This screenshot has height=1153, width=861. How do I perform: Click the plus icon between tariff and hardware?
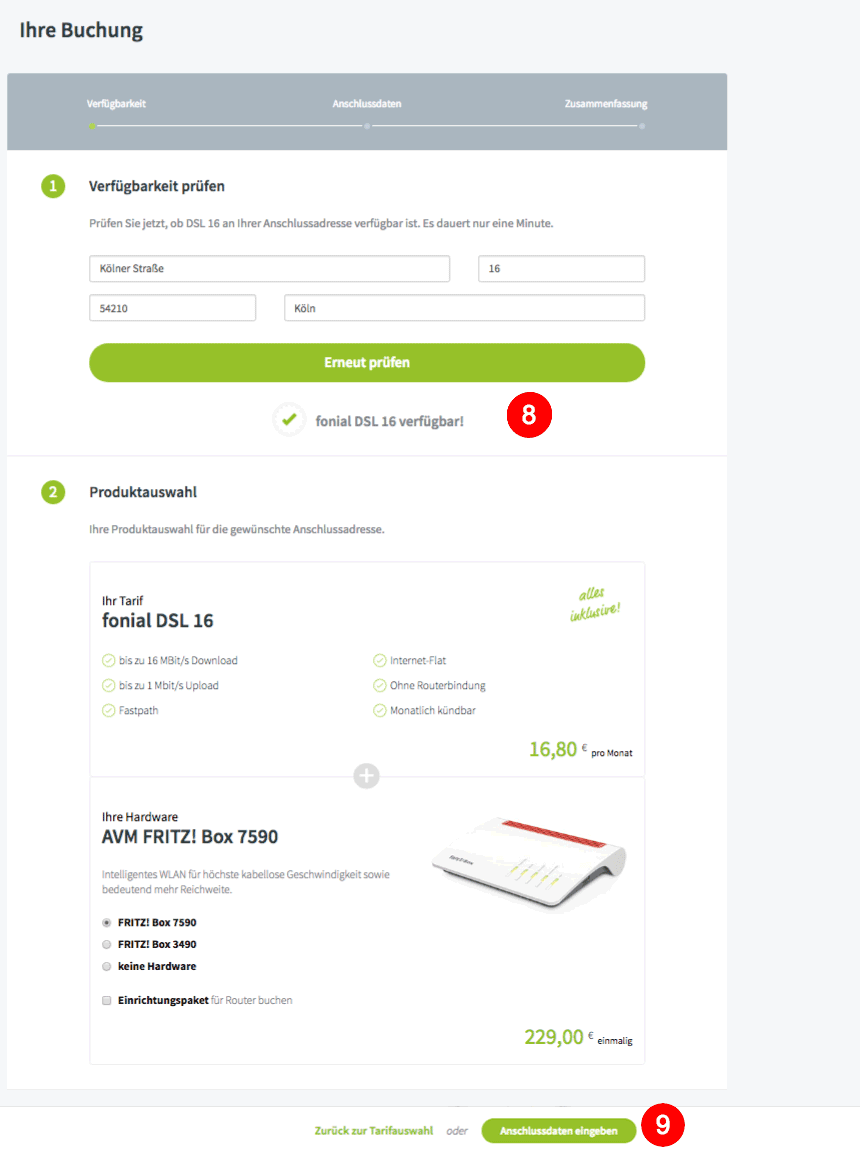point(366,776)
